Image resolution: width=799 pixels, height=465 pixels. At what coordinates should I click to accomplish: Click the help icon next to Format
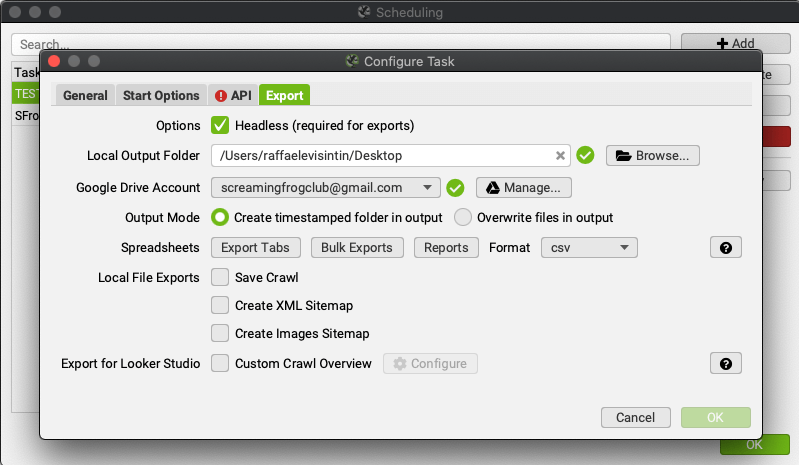(726, 248)
